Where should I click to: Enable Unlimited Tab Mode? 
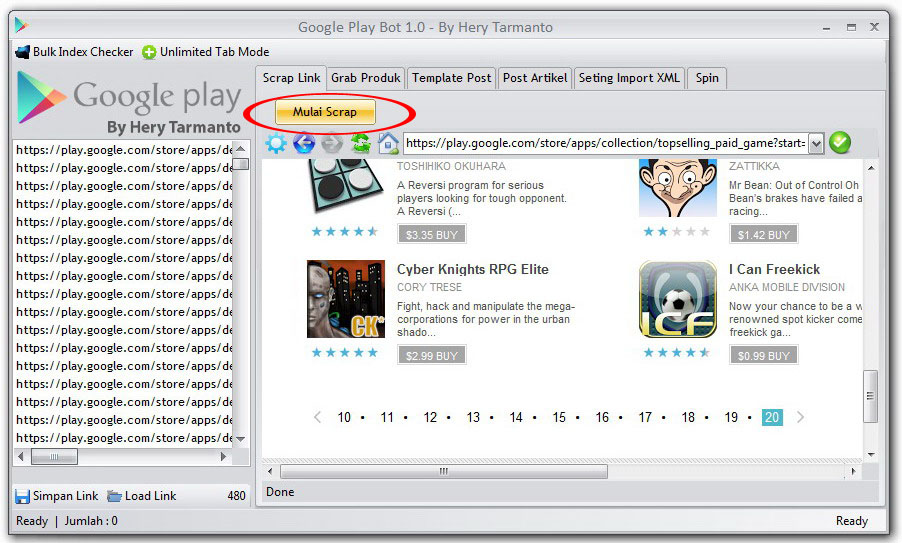point(206,52)
